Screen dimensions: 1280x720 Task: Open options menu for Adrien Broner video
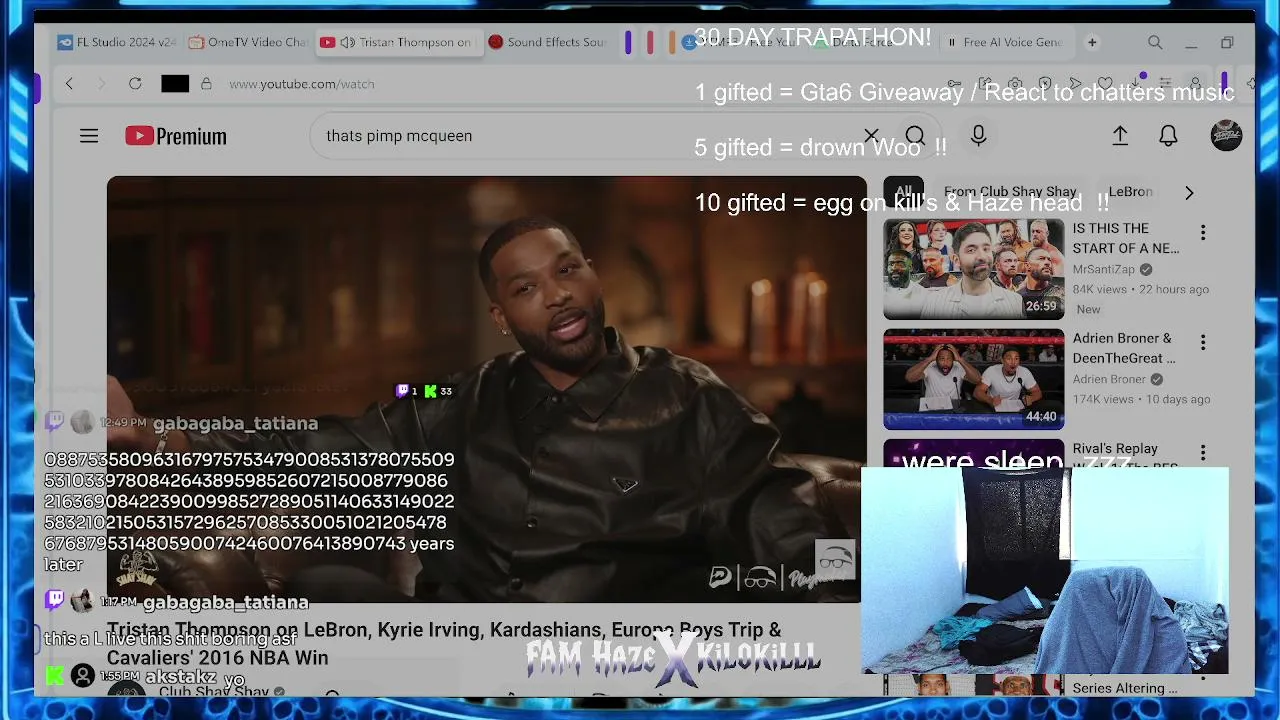point(1203,342)
